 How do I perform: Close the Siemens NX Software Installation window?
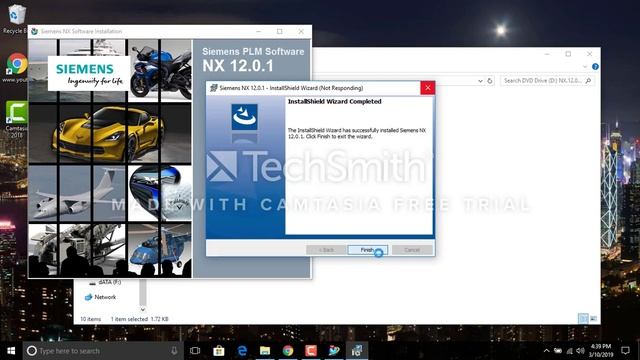(x=301, y=31)
